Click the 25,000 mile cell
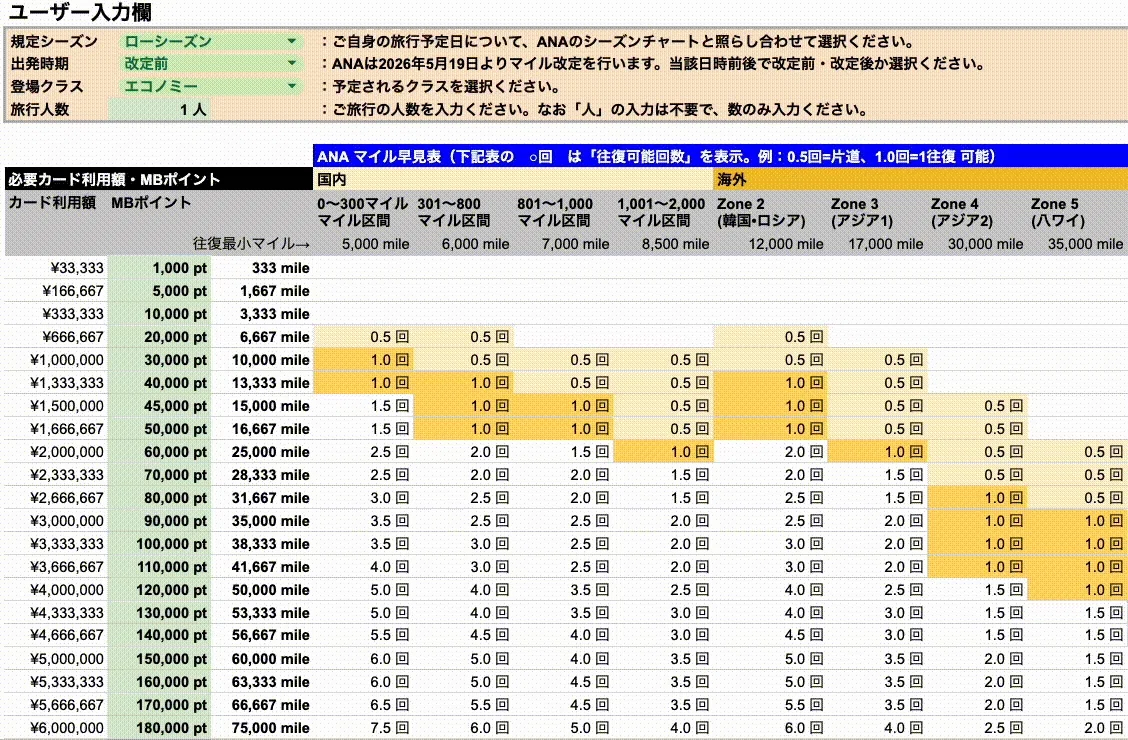 262,452
